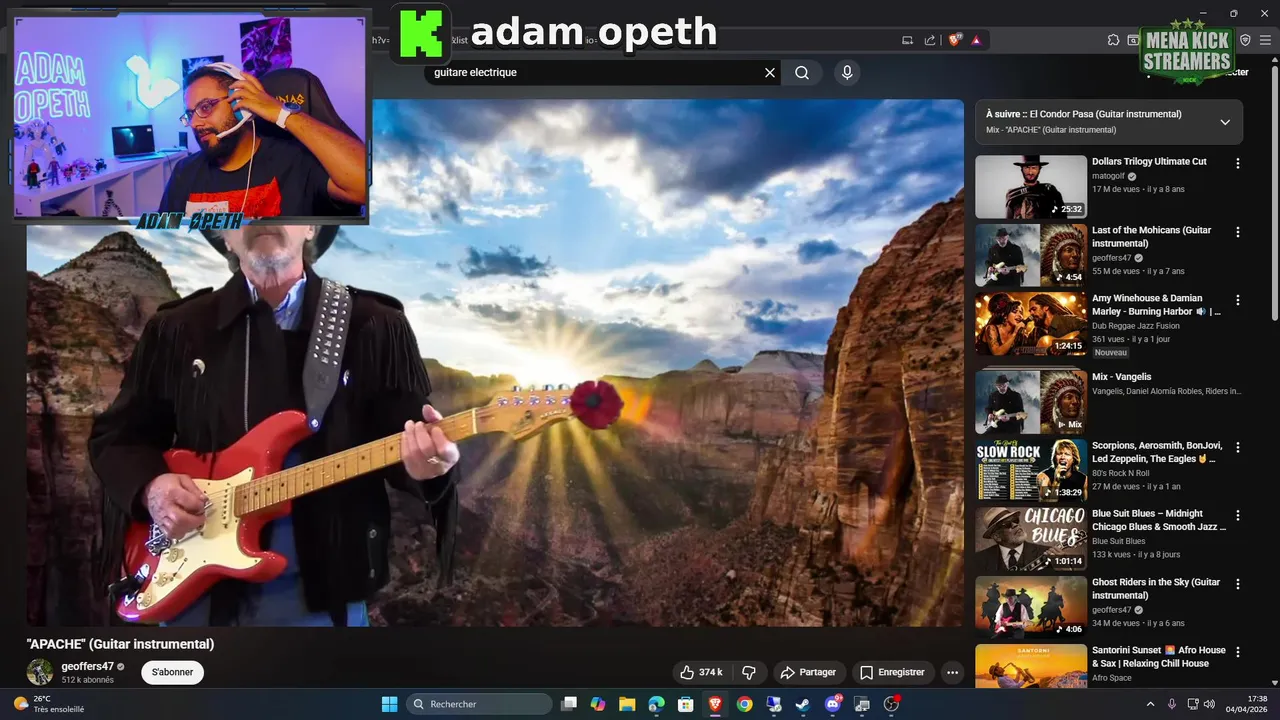
Task: Open Last of the Mohicans video title
Action: coord(1152,237)
